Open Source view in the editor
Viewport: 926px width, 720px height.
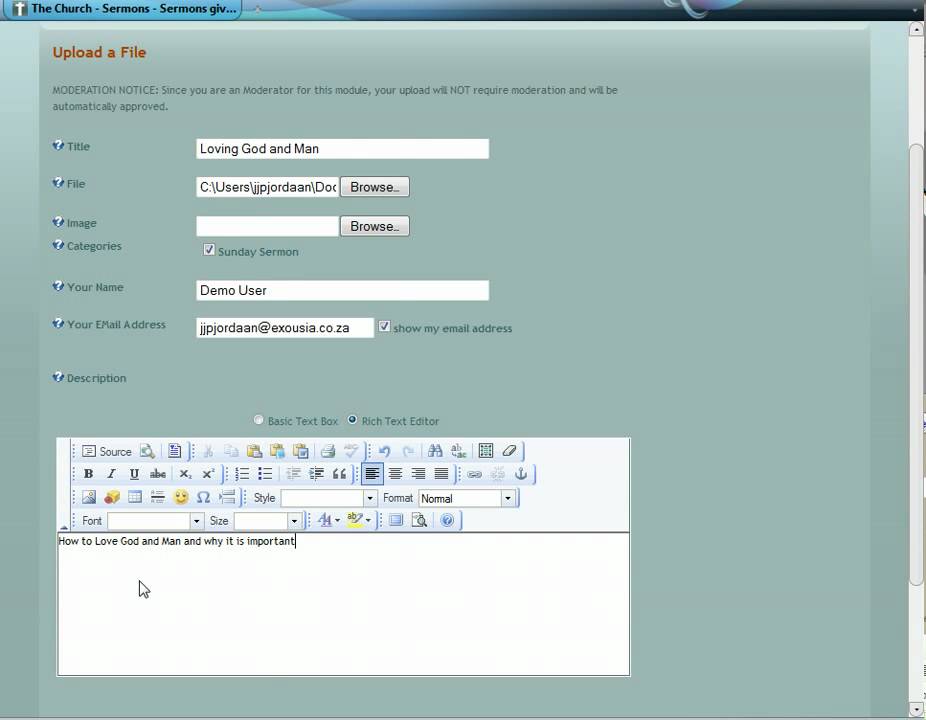click(107, 452)
